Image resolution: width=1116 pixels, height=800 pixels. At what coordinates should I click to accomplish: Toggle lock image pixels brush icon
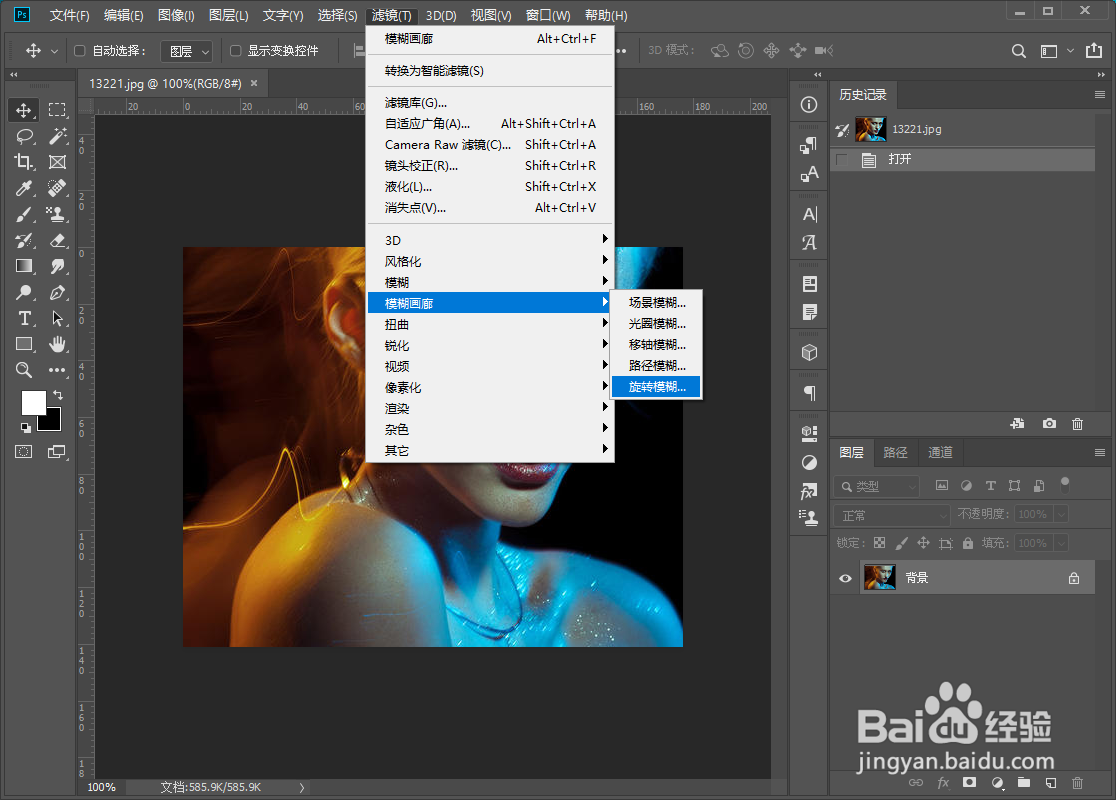(901, 543)
